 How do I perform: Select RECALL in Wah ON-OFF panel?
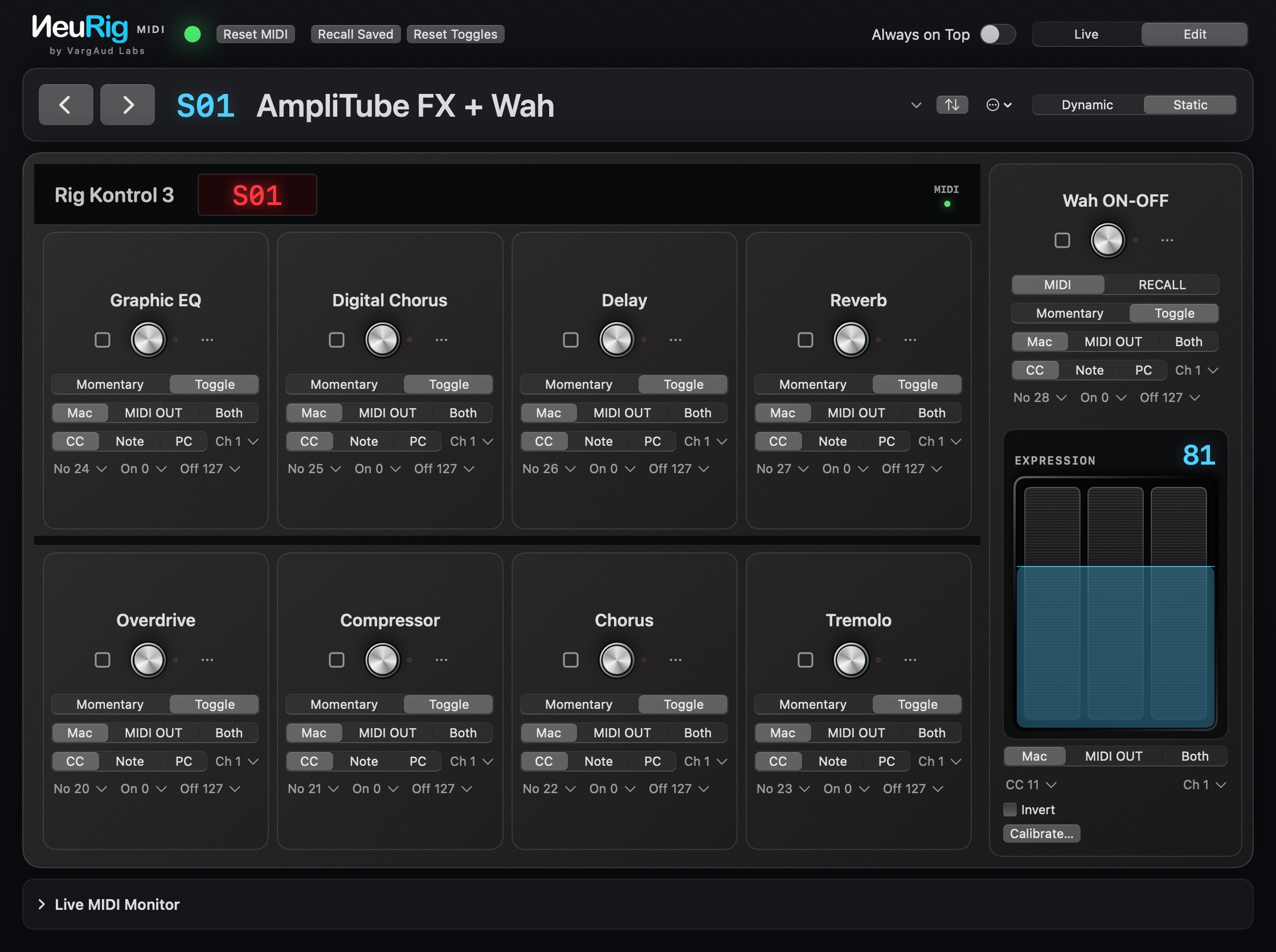point(1162,285)
